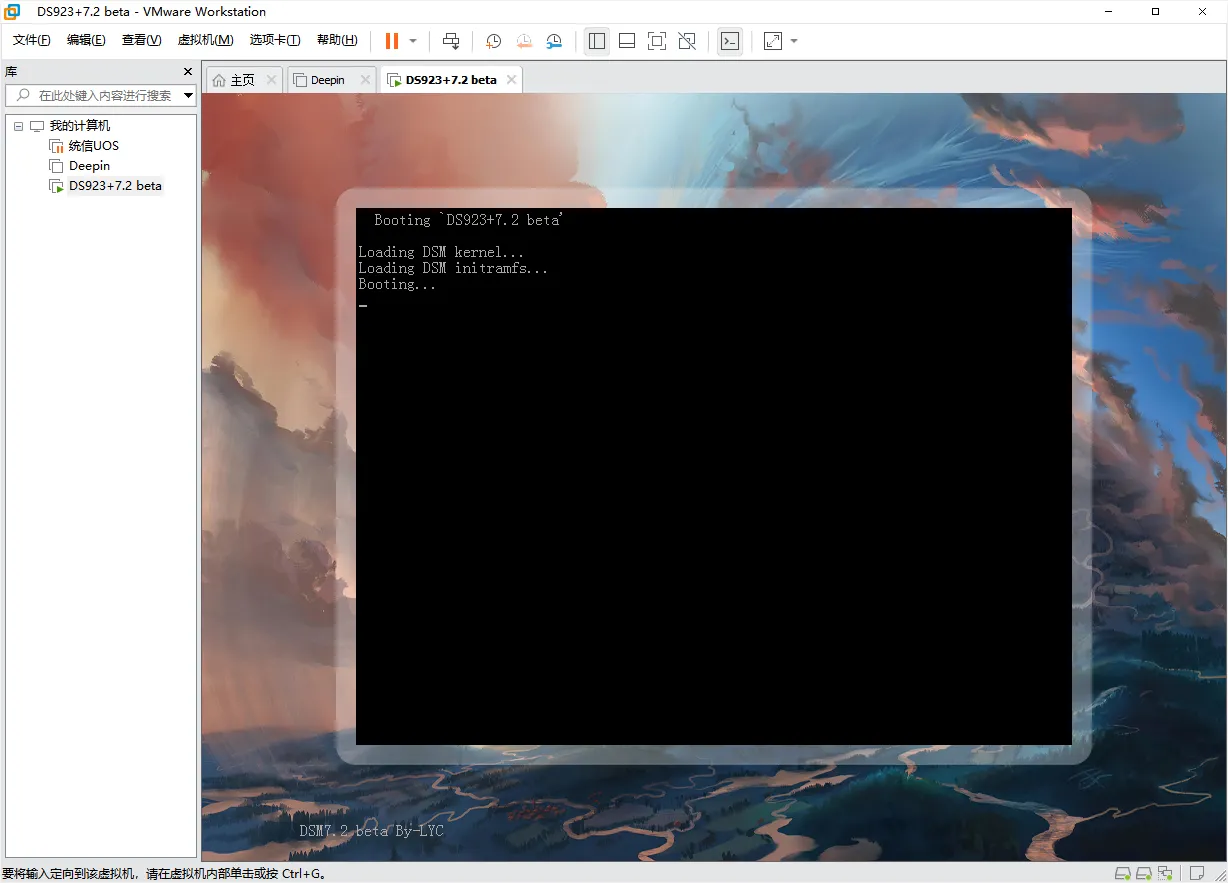Screen dimensions: 1228x883
Task: Revert the virtual machine to its snapshot
Action: 524,41
